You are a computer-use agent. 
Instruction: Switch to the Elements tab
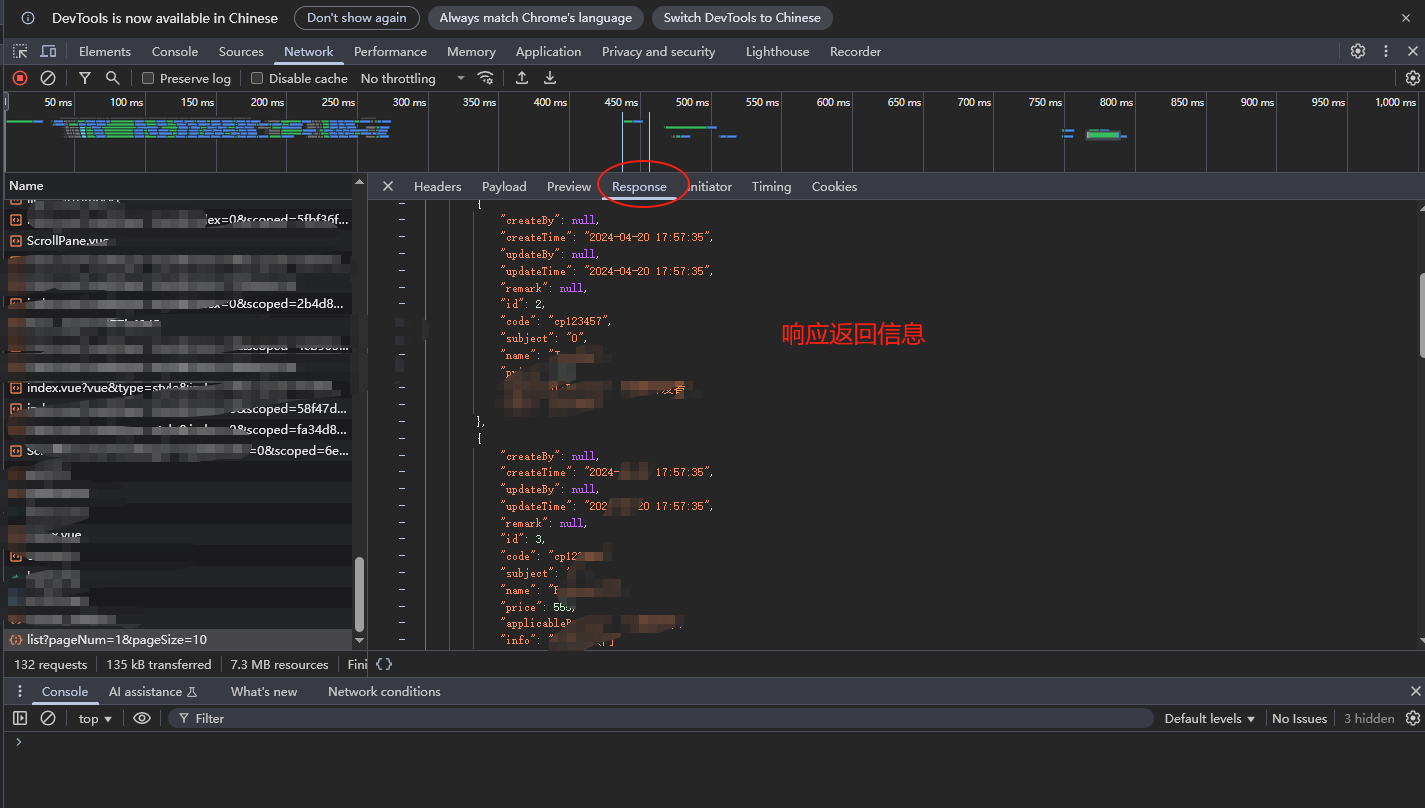pos(105,51)
